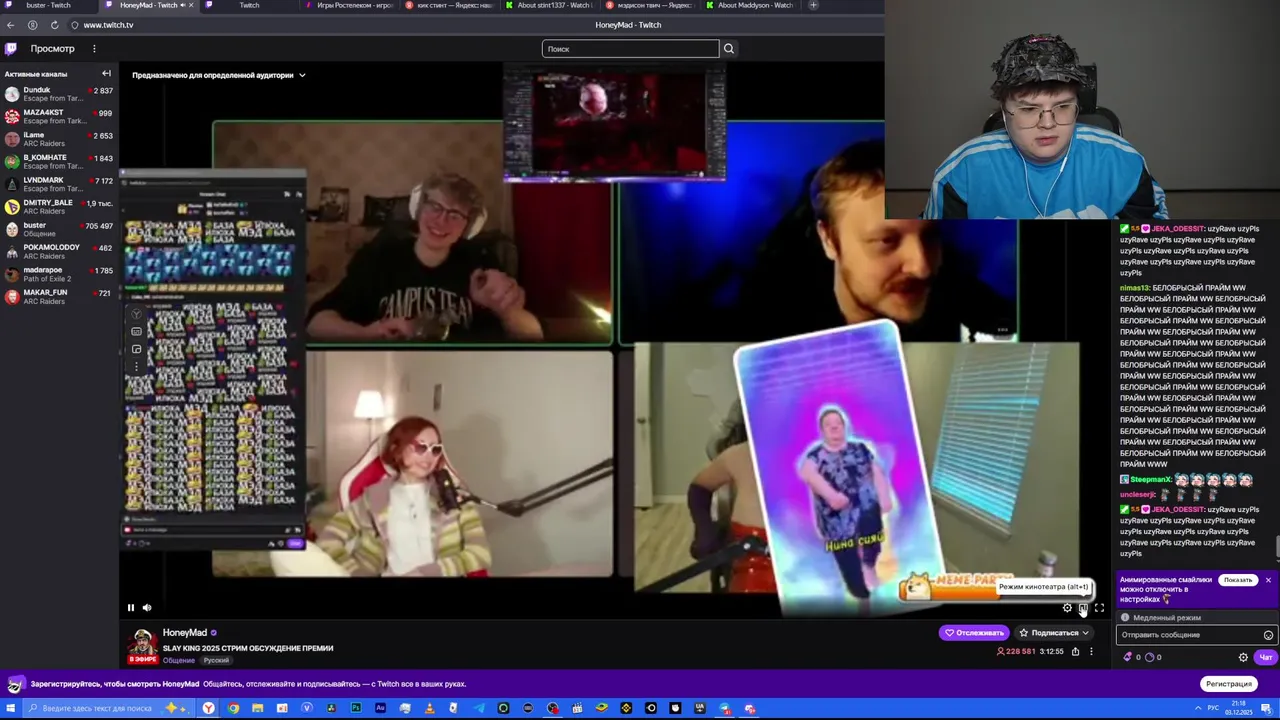The width and height of the screenshot is (1280, 720).
Task: Mute the player volume
Action: [147, 607]
